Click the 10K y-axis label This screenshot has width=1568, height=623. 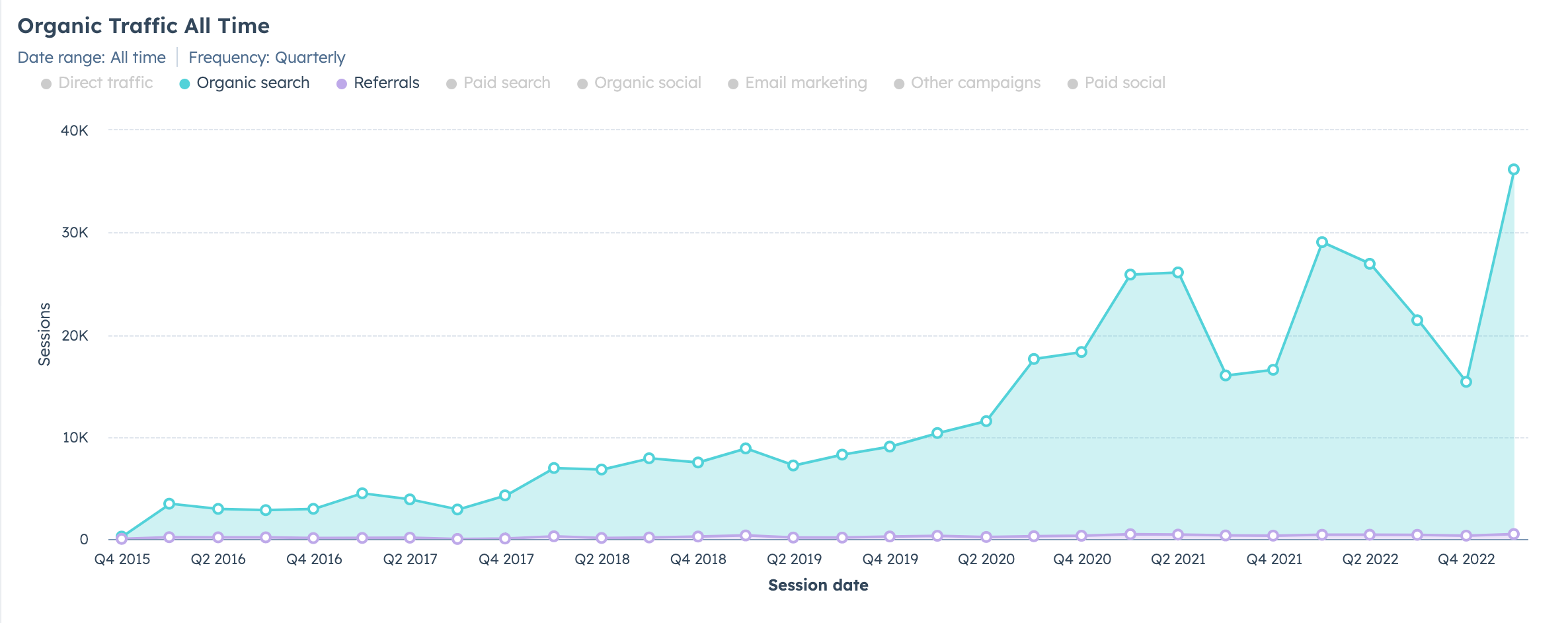[75, 437]
